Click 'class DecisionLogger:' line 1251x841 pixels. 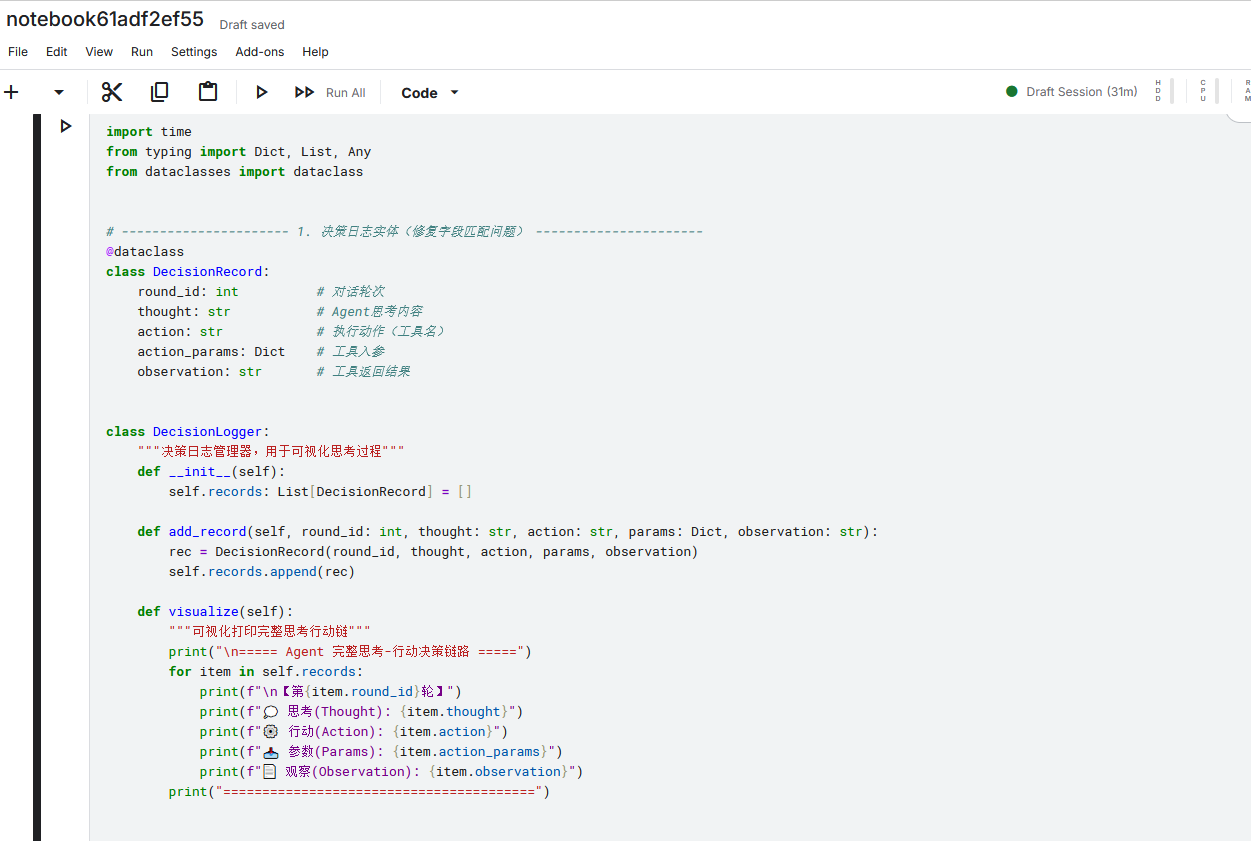(188, 431)
